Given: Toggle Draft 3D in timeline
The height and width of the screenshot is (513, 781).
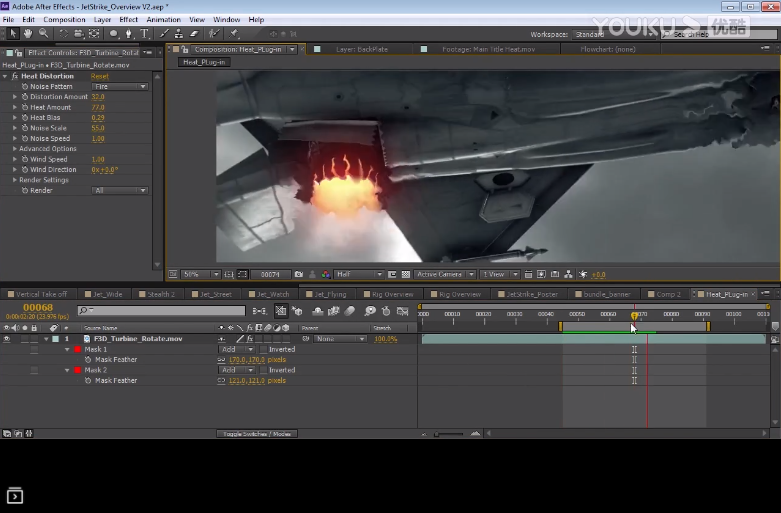Looking at the screenshot, I should point(297,311).
